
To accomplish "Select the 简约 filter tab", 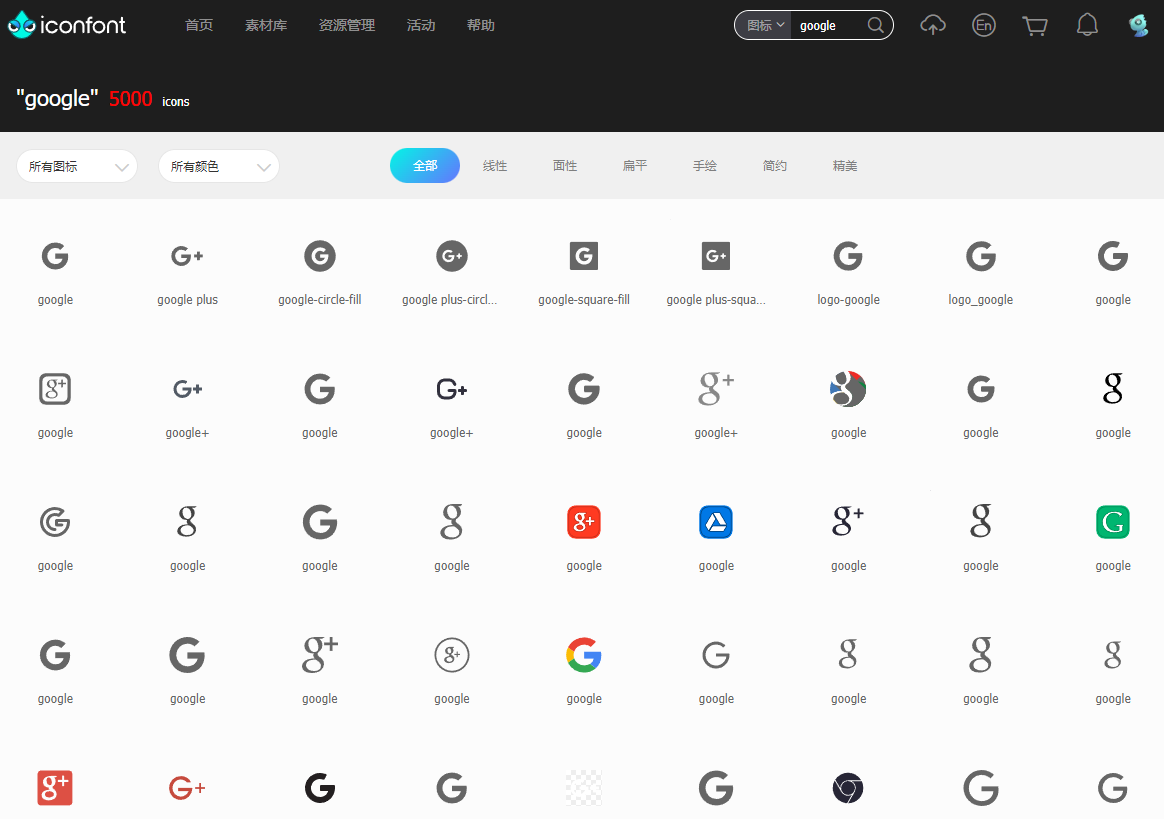I will coord(774,166).
